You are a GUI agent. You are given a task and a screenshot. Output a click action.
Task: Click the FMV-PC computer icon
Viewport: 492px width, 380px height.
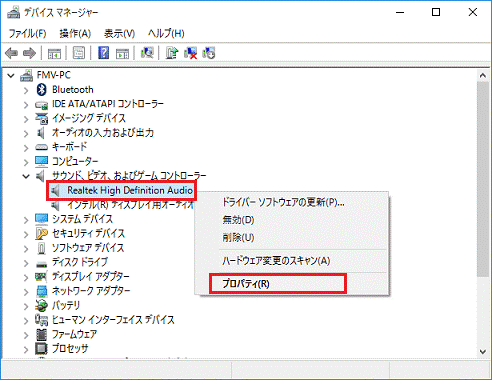(x=27, y=75)
